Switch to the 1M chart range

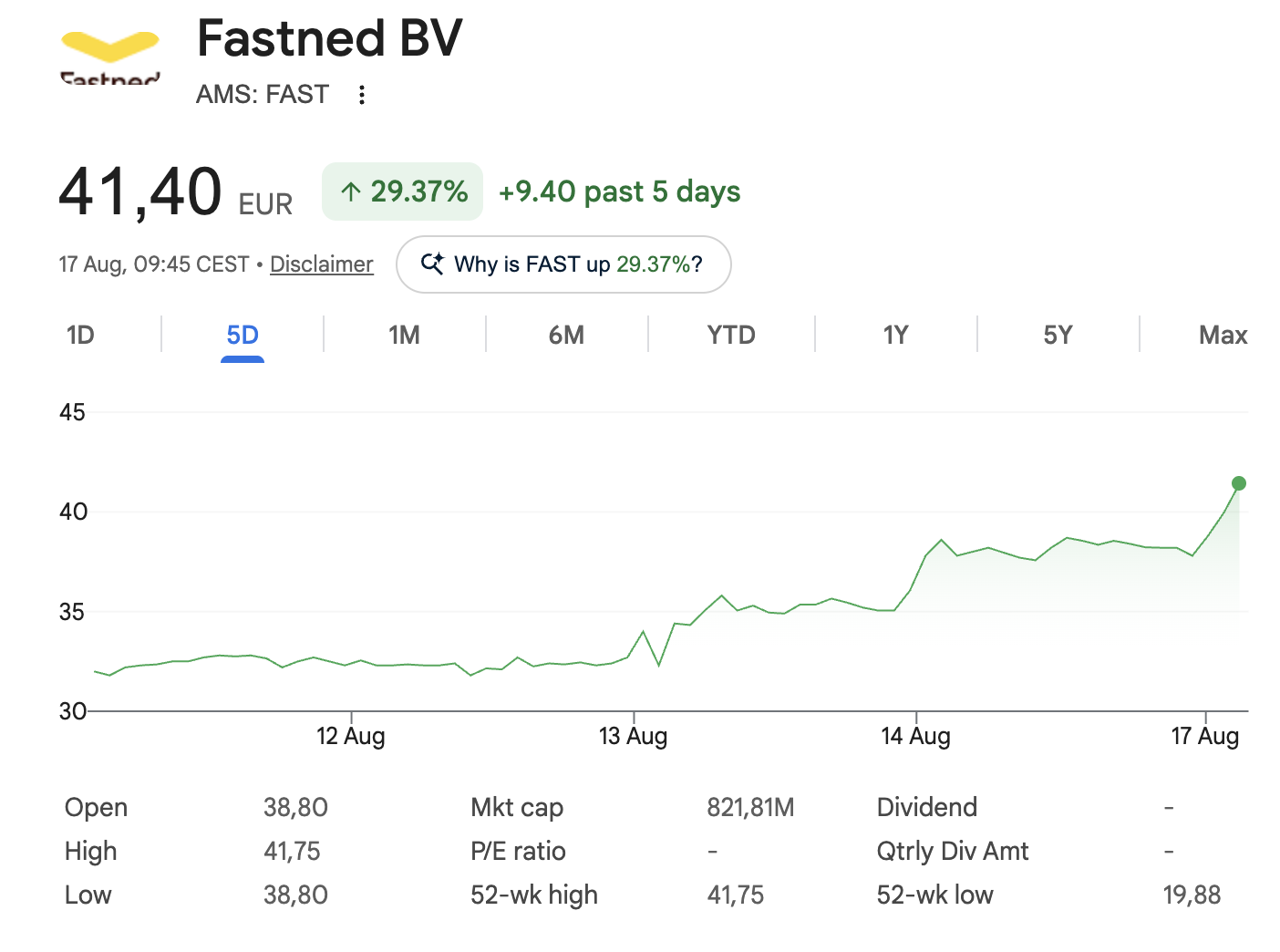click(404, 336)
